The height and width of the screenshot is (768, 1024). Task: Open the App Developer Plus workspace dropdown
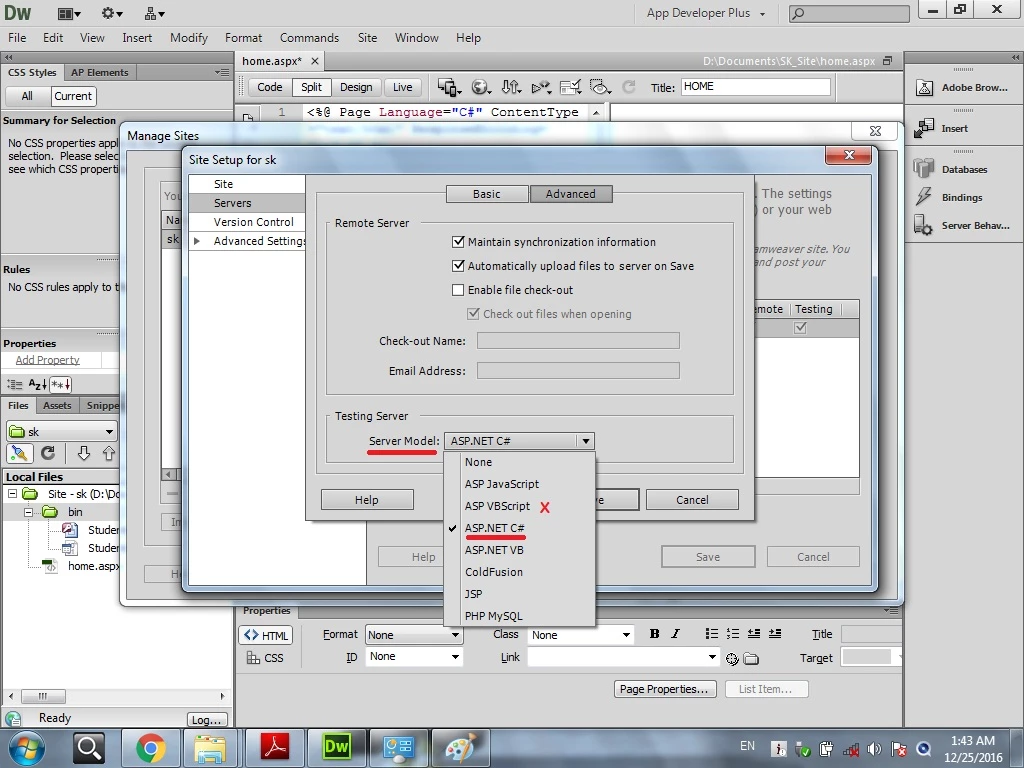point(705,13)
